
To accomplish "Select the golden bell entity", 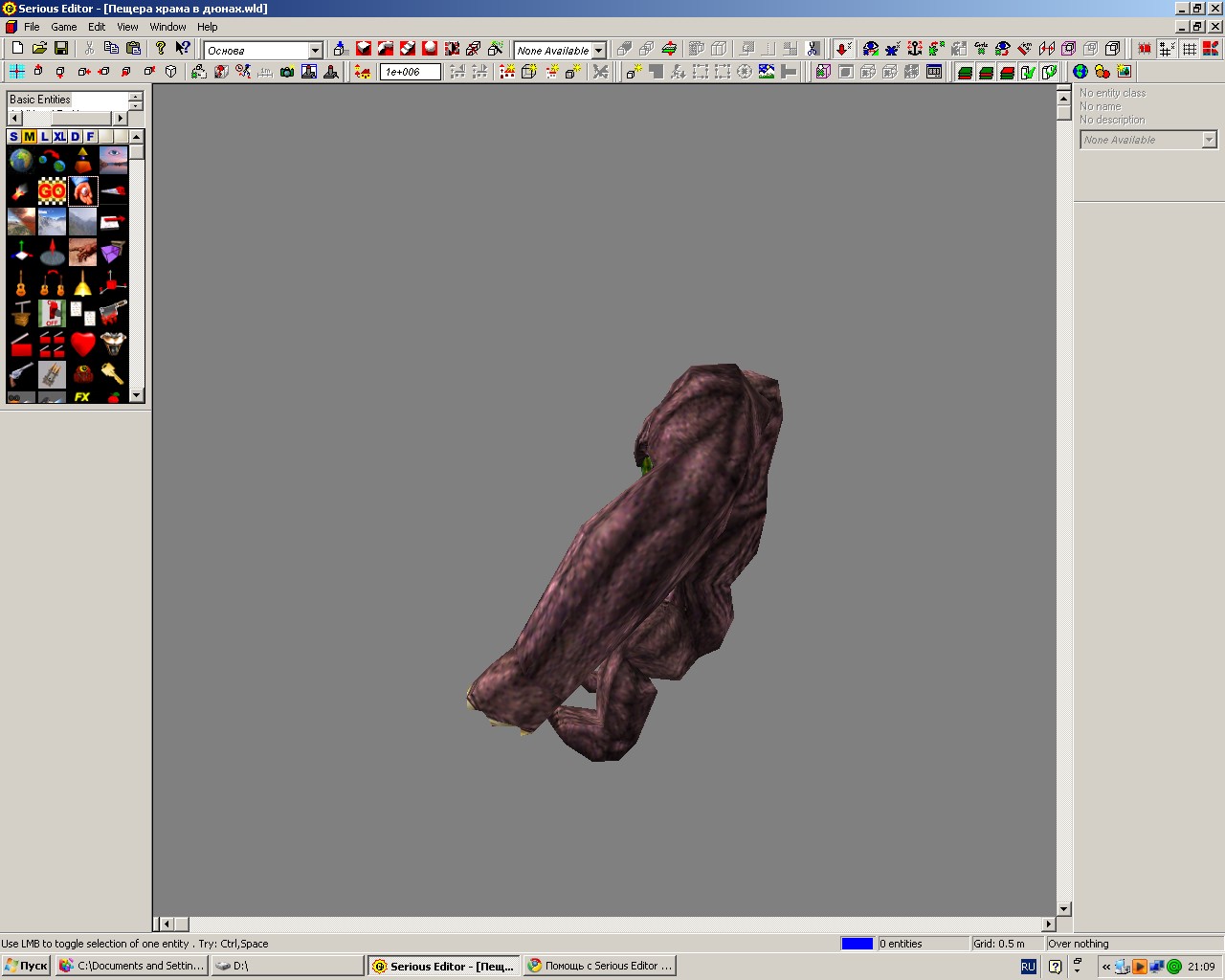I will (x=82, y=283).
